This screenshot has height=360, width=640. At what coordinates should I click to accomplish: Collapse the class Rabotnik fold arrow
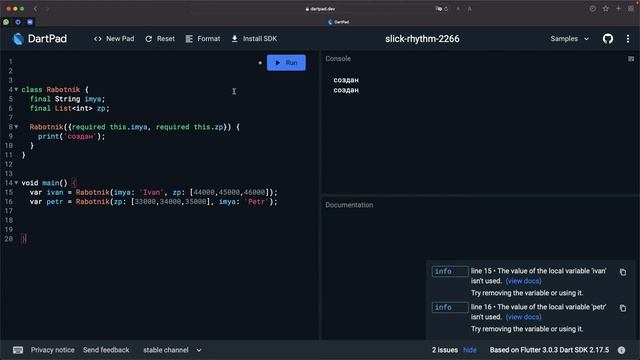click(x=16, y=89)
